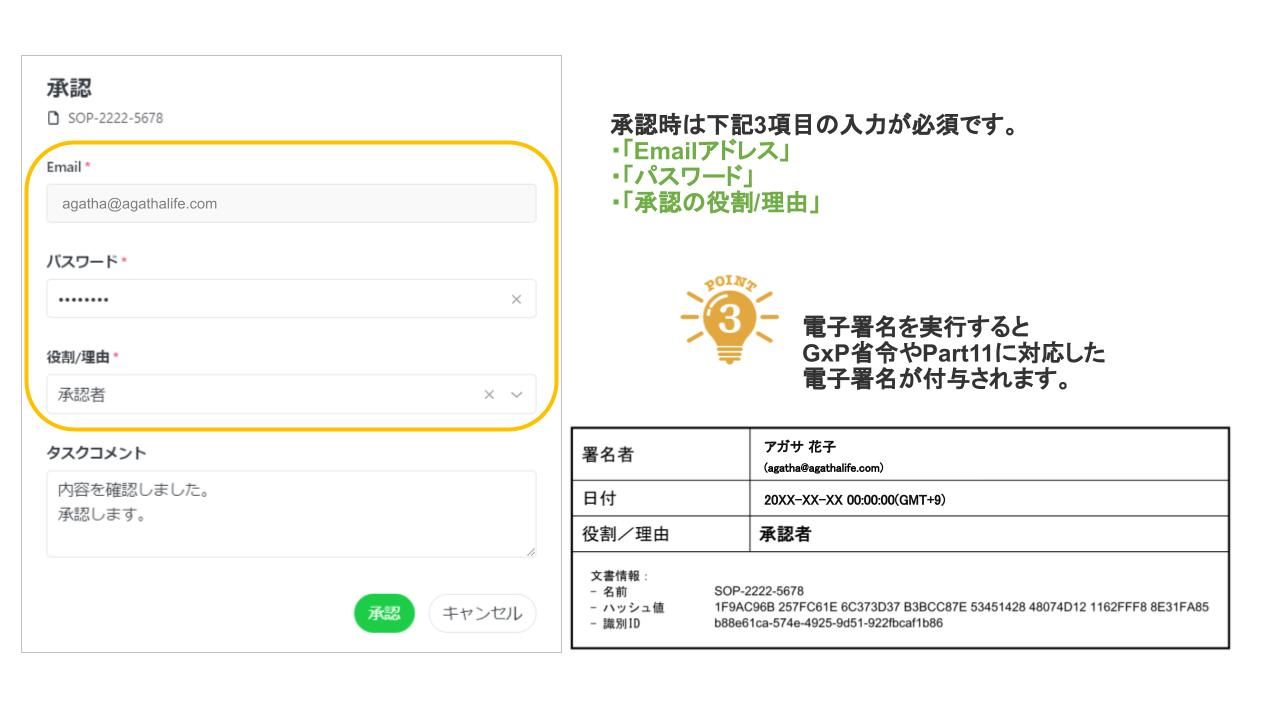Viewport: 1280px width, 720px height.
Task: Click the キャンセル button
Action: coord(482,613)
